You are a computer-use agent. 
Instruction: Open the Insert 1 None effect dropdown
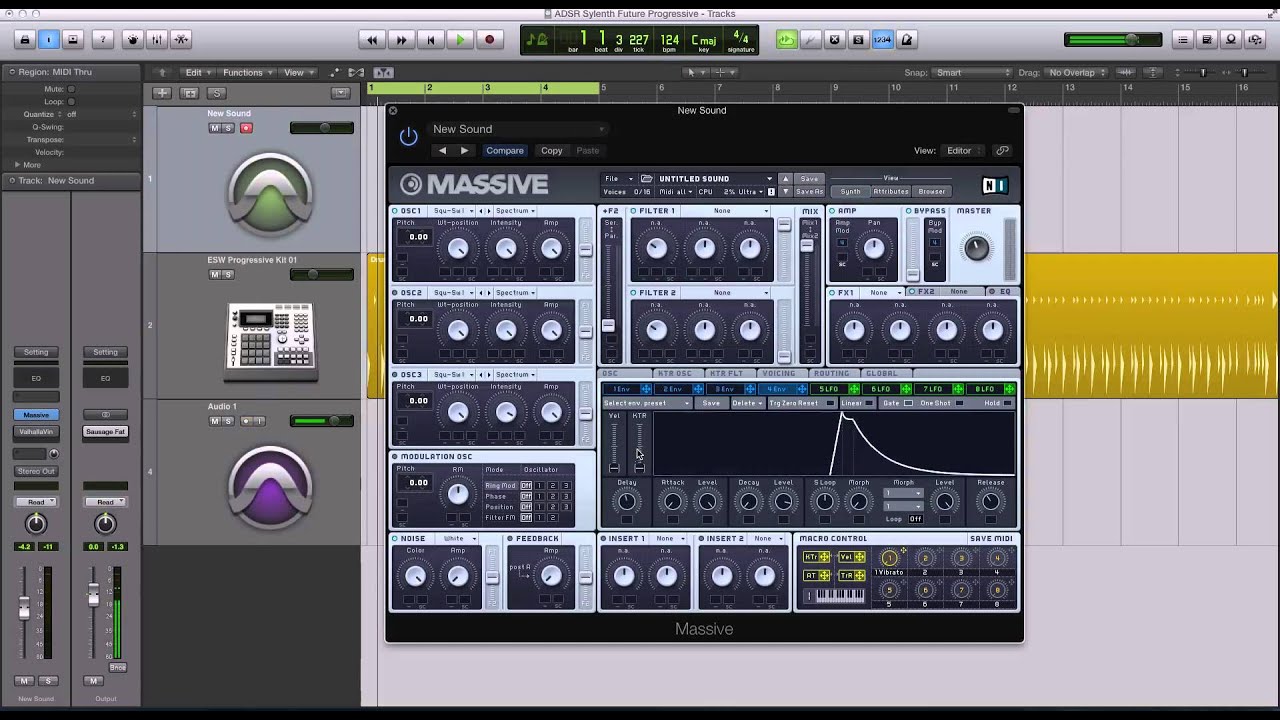pos(669,539)
